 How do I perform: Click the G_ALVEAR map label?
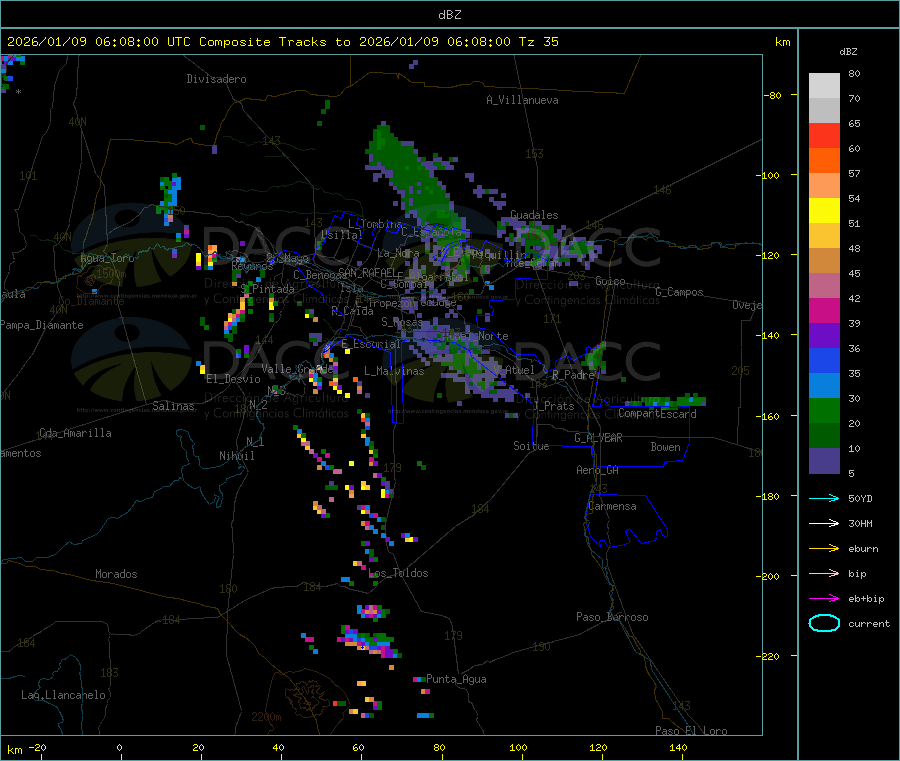tap(598, 438)
